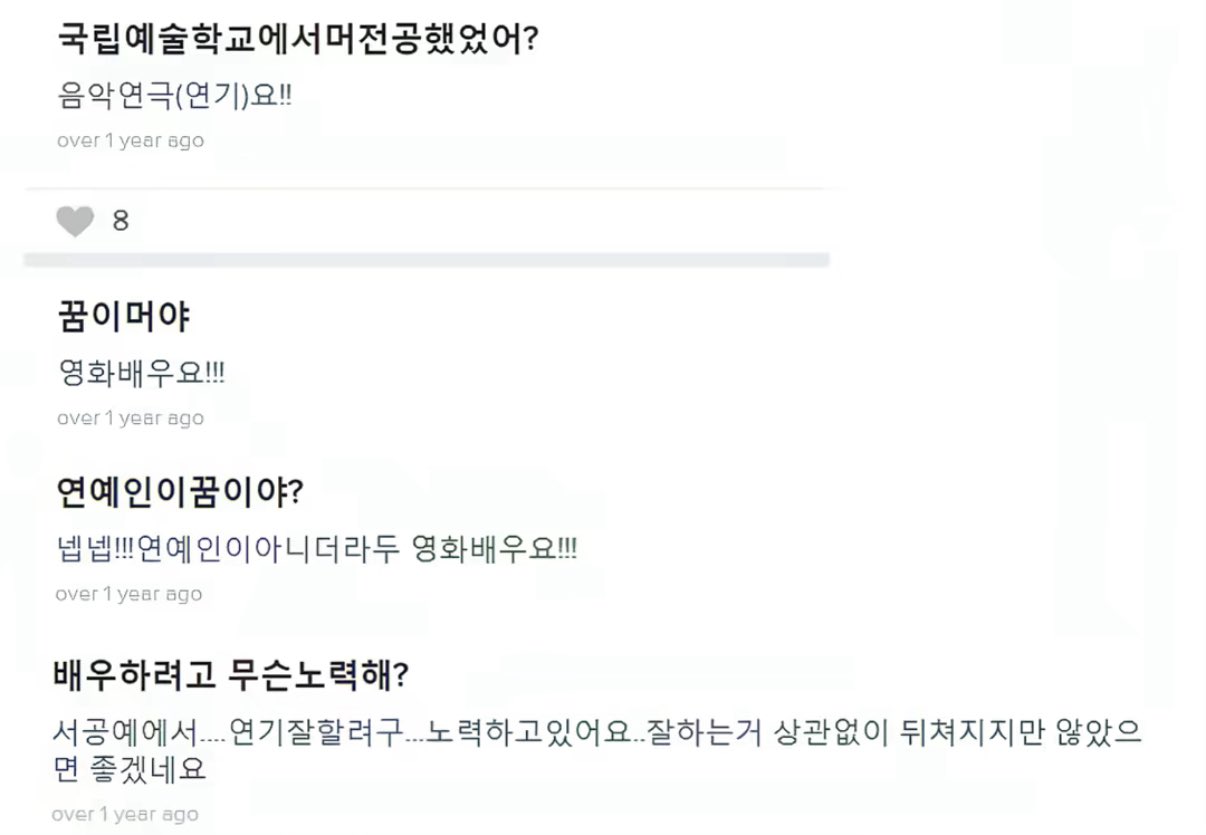Open the question 배우하려고 무슨노력해?
Image resolution: width=1206 pixels, height=835 pixels.
[x=231, y=675]
